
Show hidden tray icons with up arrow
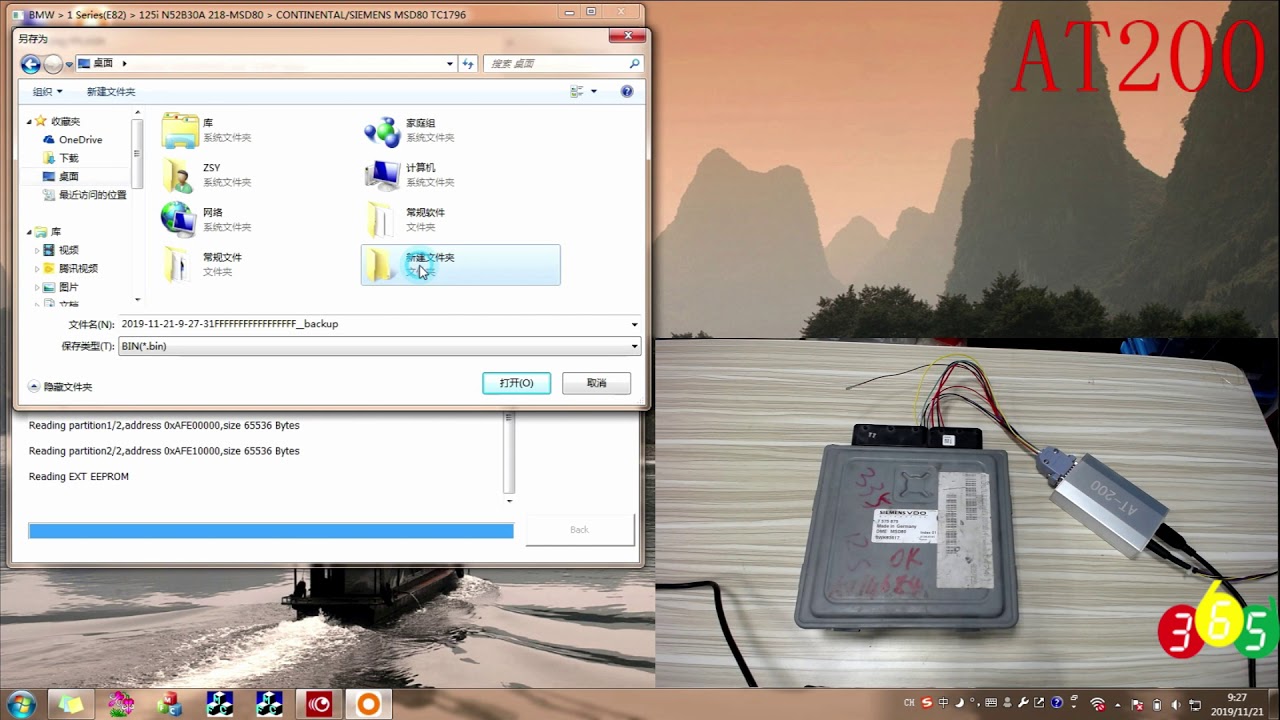click(x=1117, y=704)
